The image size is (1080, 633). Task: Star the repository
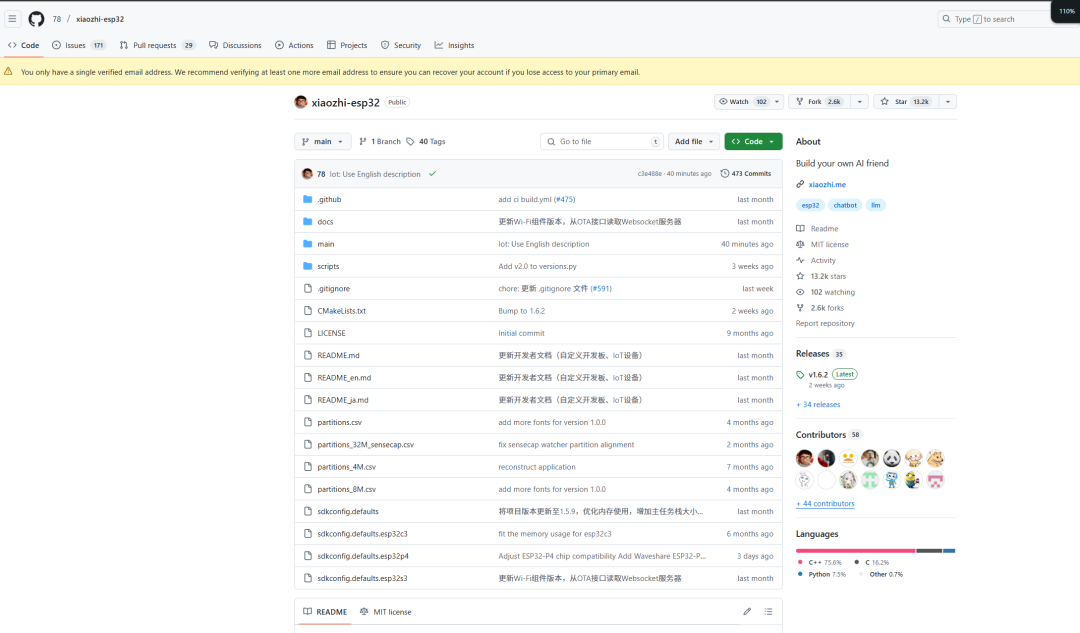coord(905,101)
